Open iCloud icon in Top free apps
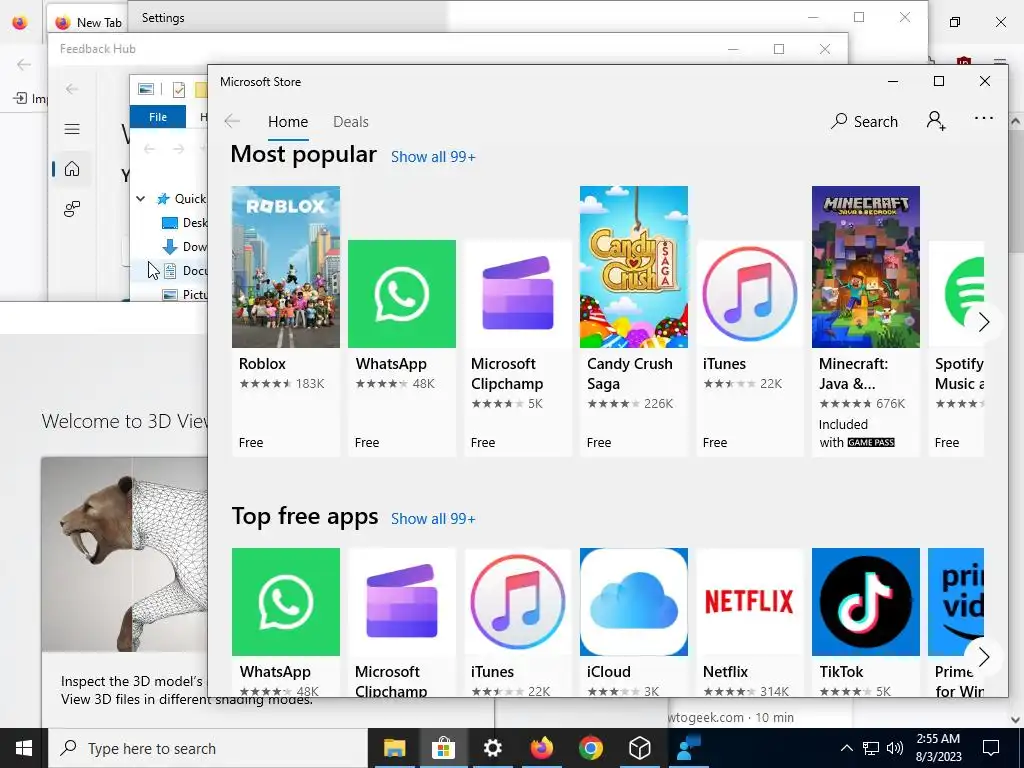 pyautogui.click(x=633, y=601)
